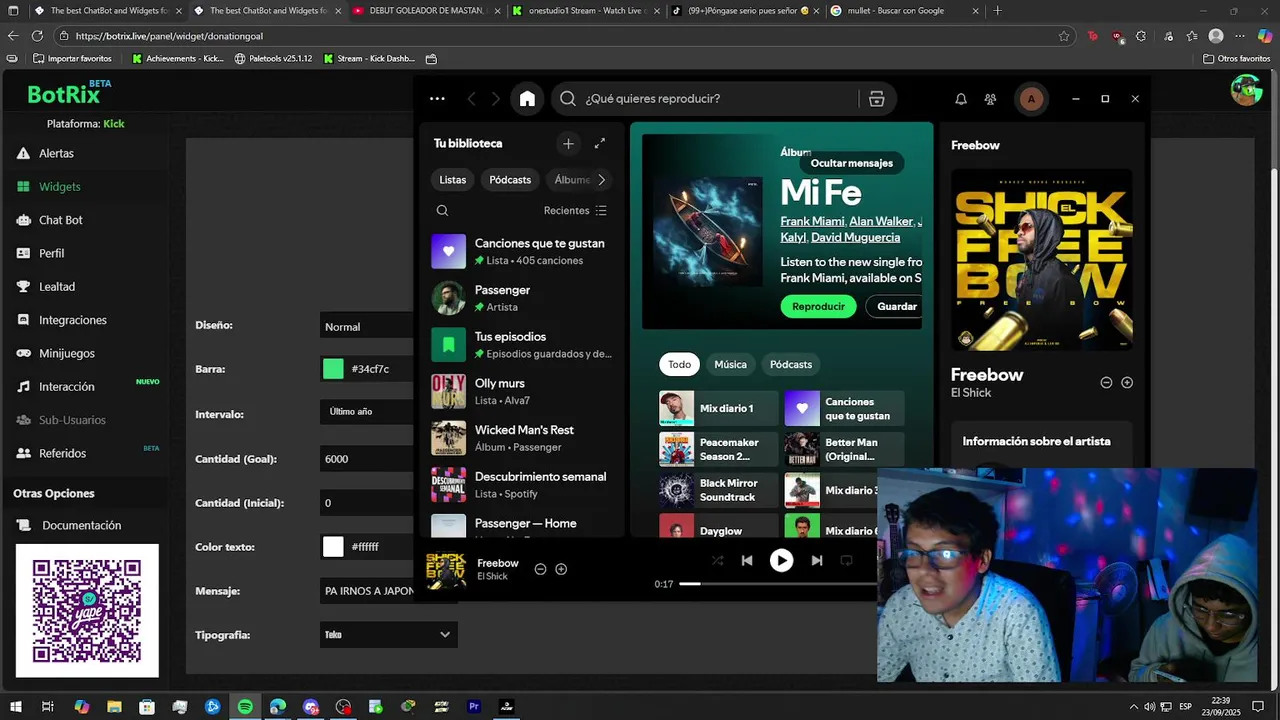This screenshot has height=720, width=1280.
Task: Click Ocultar mensajes button
Action: pyautogui.click(x=852, y=163)
